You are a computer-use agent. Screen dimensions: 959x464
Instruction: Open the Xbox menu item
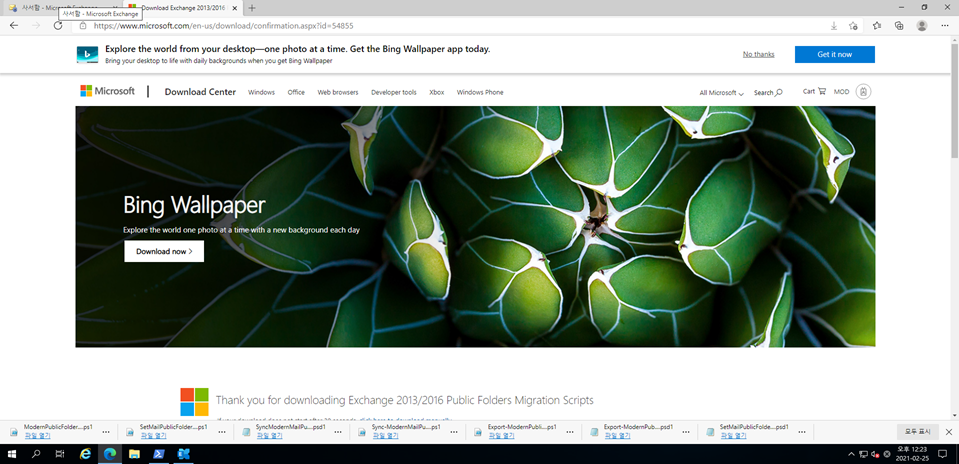click(437, 92)
